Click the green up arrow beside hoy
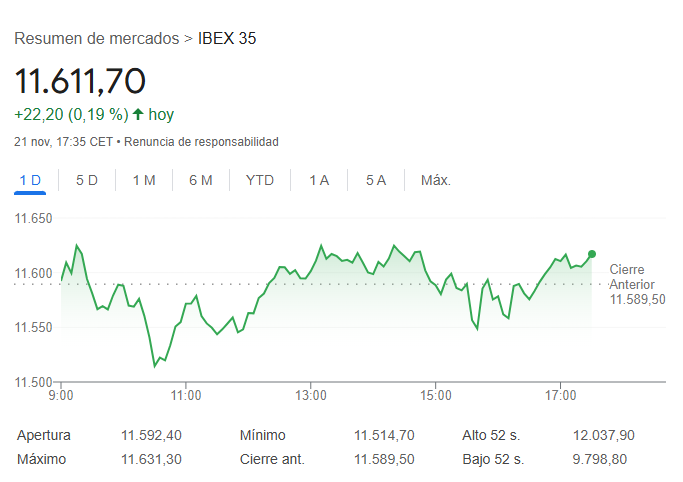Screen dimensions: 683x482 (x=138, y=114)
